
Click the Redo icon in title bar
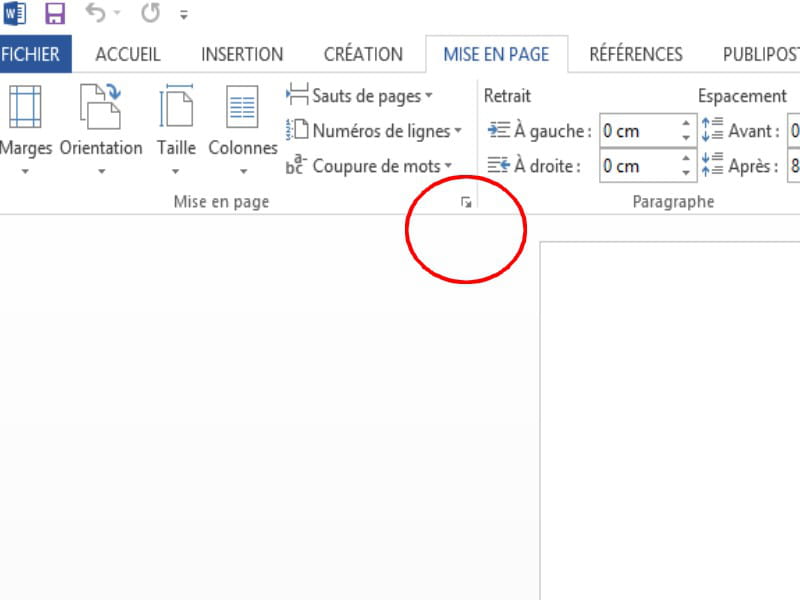pyautogui.click(x=150, y=14)
